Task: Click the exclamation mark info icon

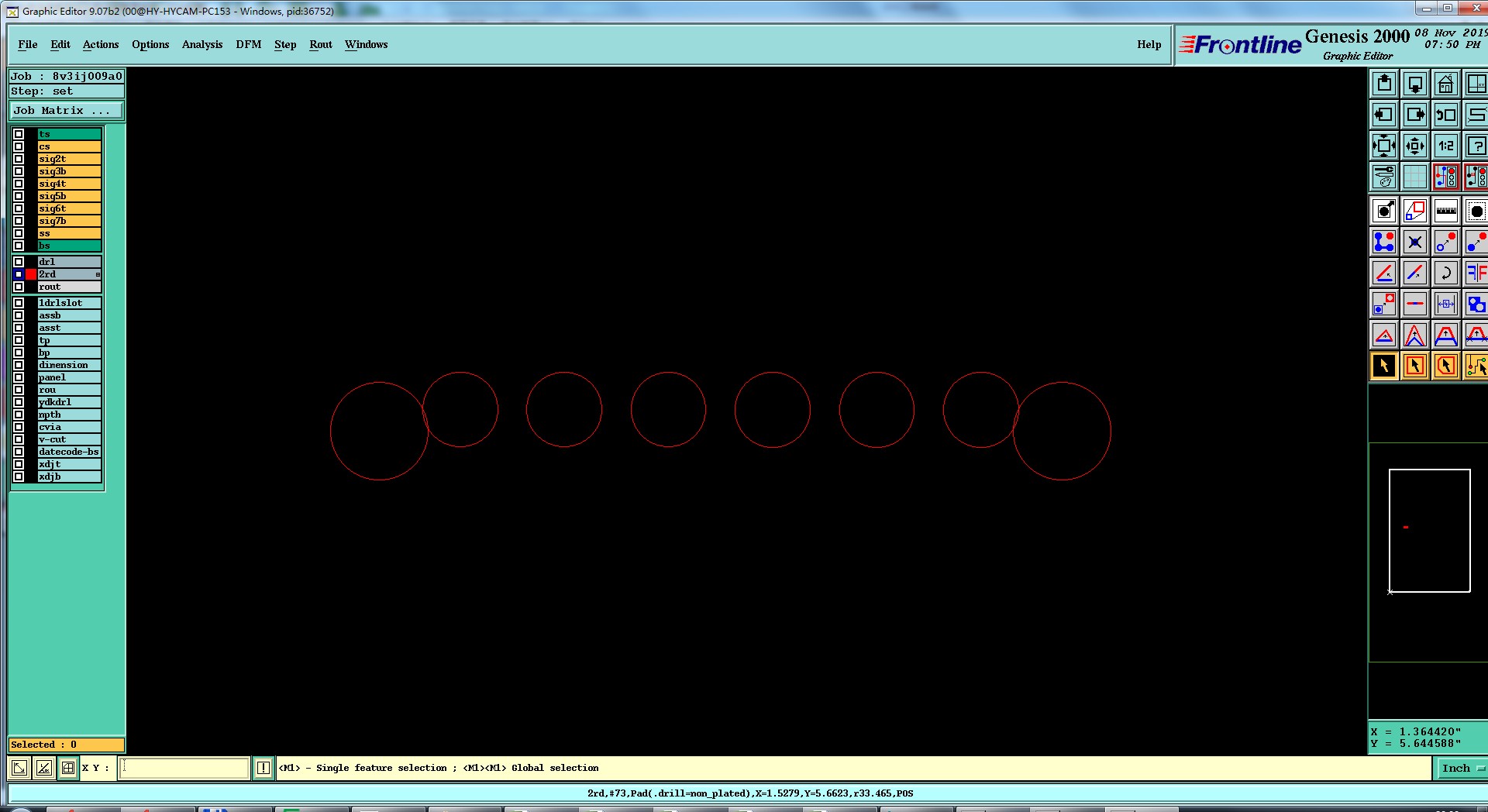Action: [263, 768]
